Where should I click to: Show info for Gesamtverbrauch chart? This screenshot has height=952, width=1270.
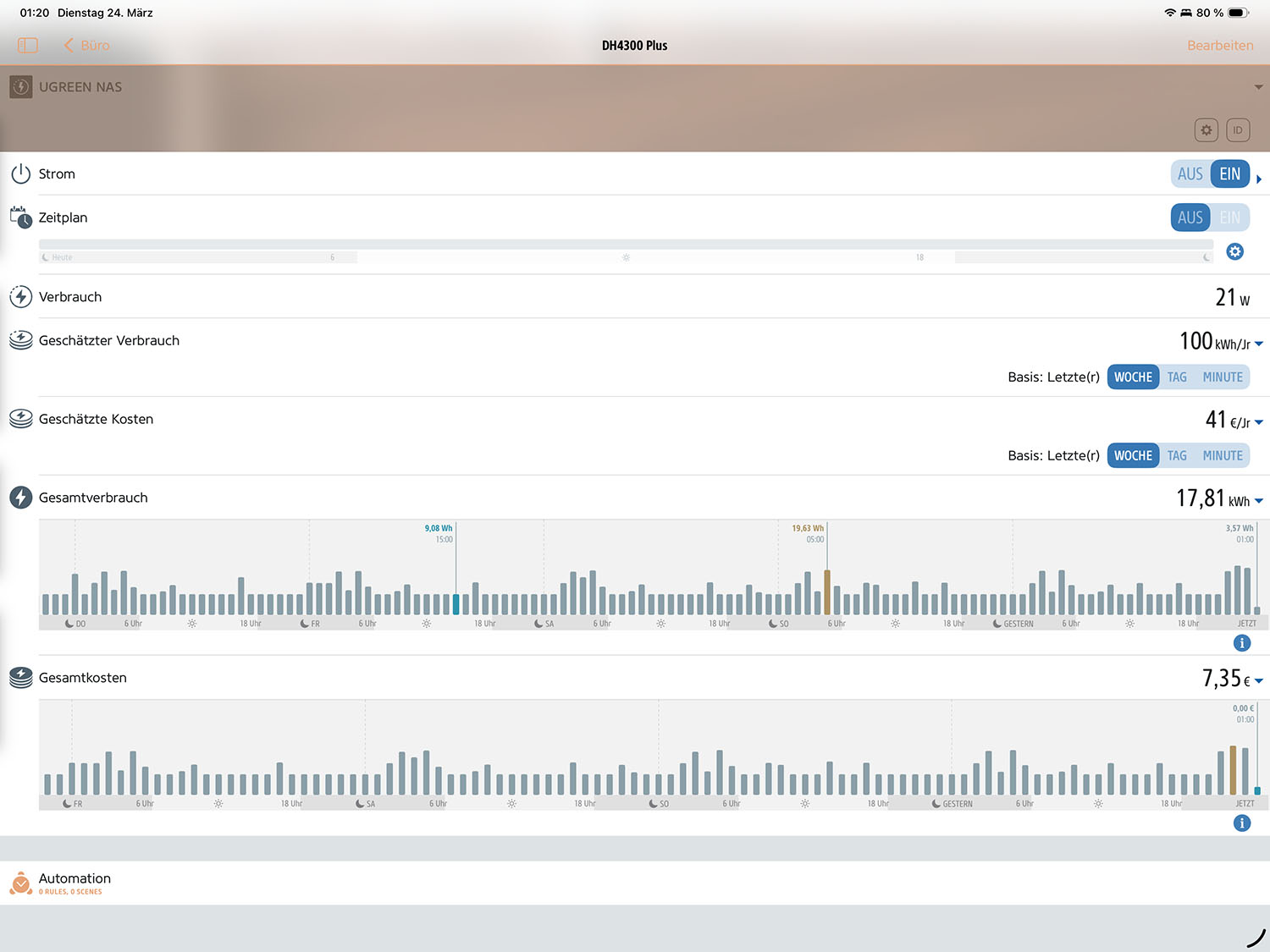[1241, 643]
